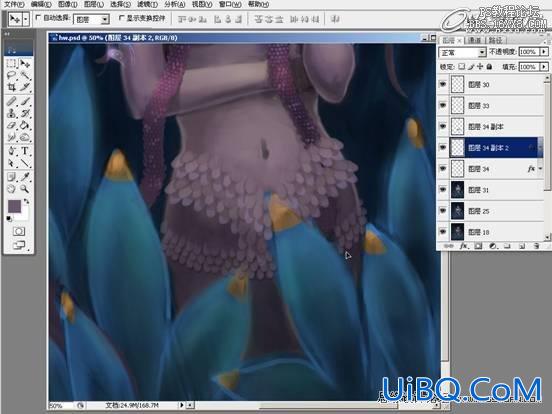Select the Hand tool
The image size is (552, 414).
pos(12,189)
